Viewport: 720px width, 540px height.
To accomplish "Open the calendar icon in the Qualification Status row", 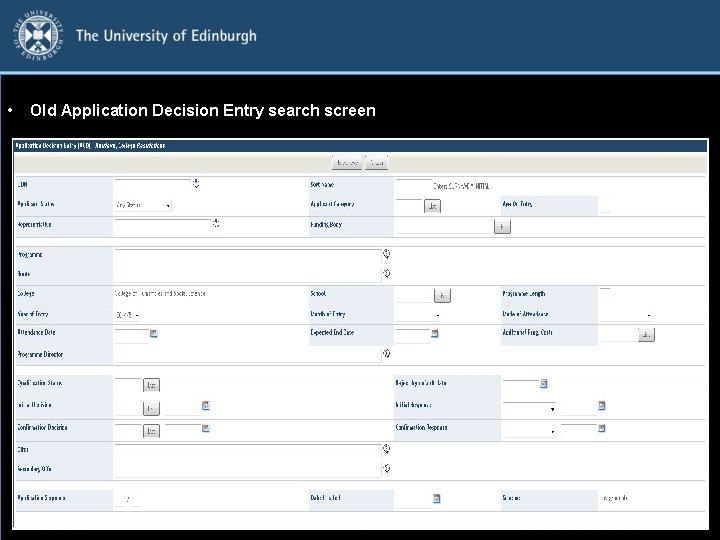I will (544, 383).
